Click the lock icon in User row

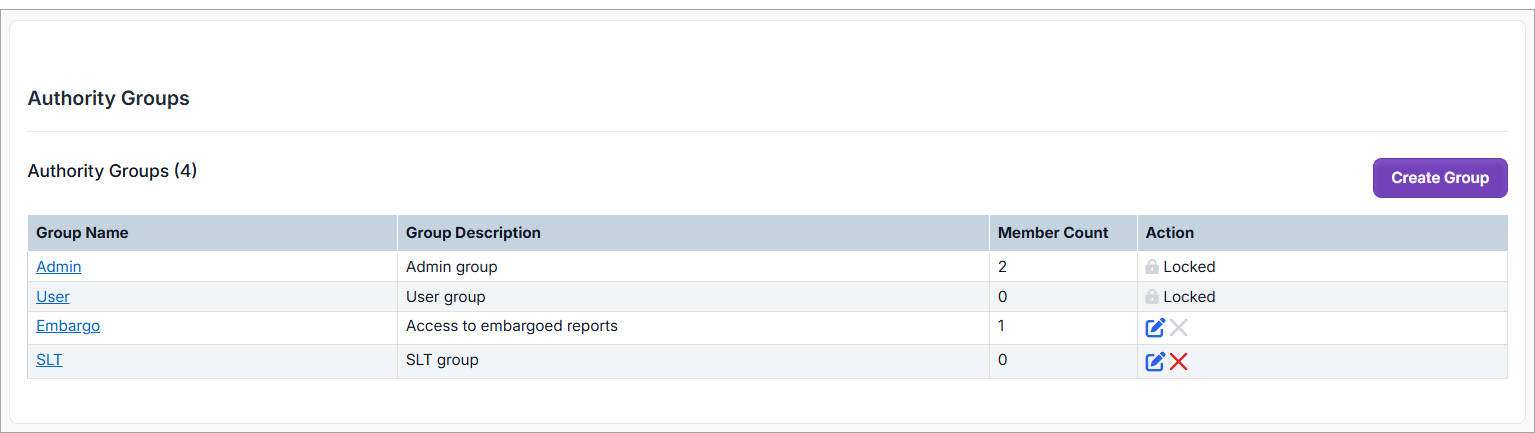[1152, 297]
